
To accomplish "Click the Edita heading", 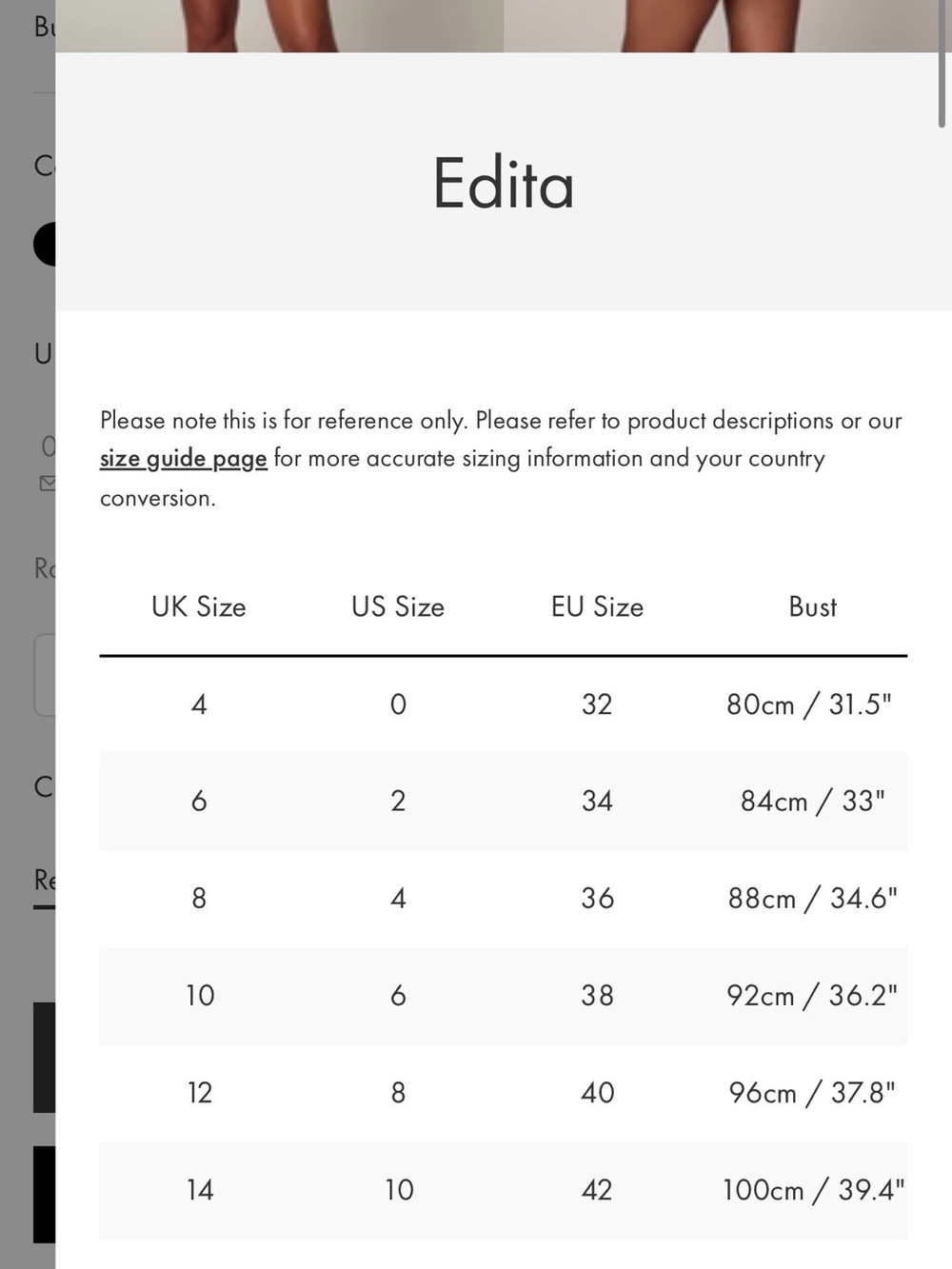I will 504,183.
